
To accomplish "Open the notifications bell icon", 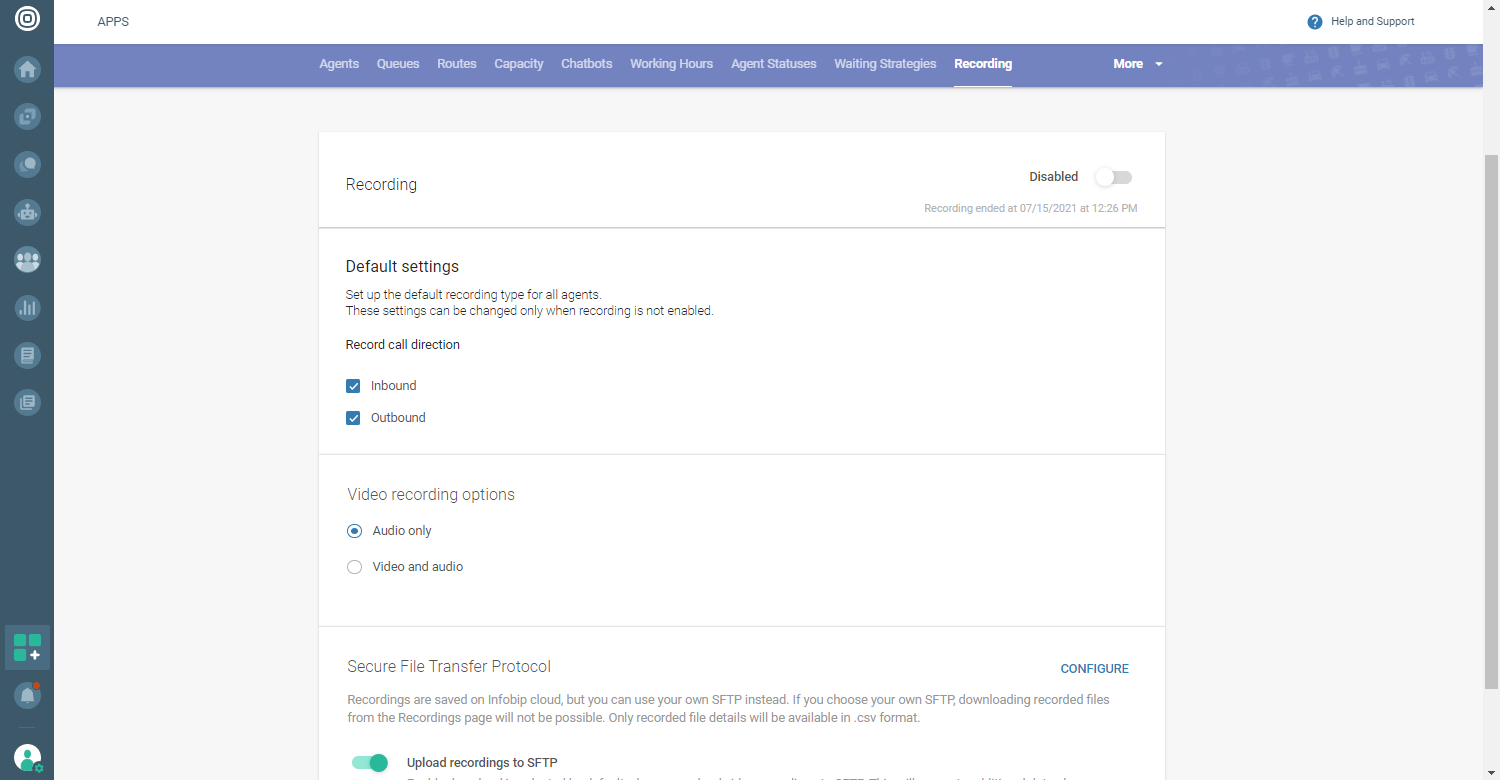I will pos(27,694).
